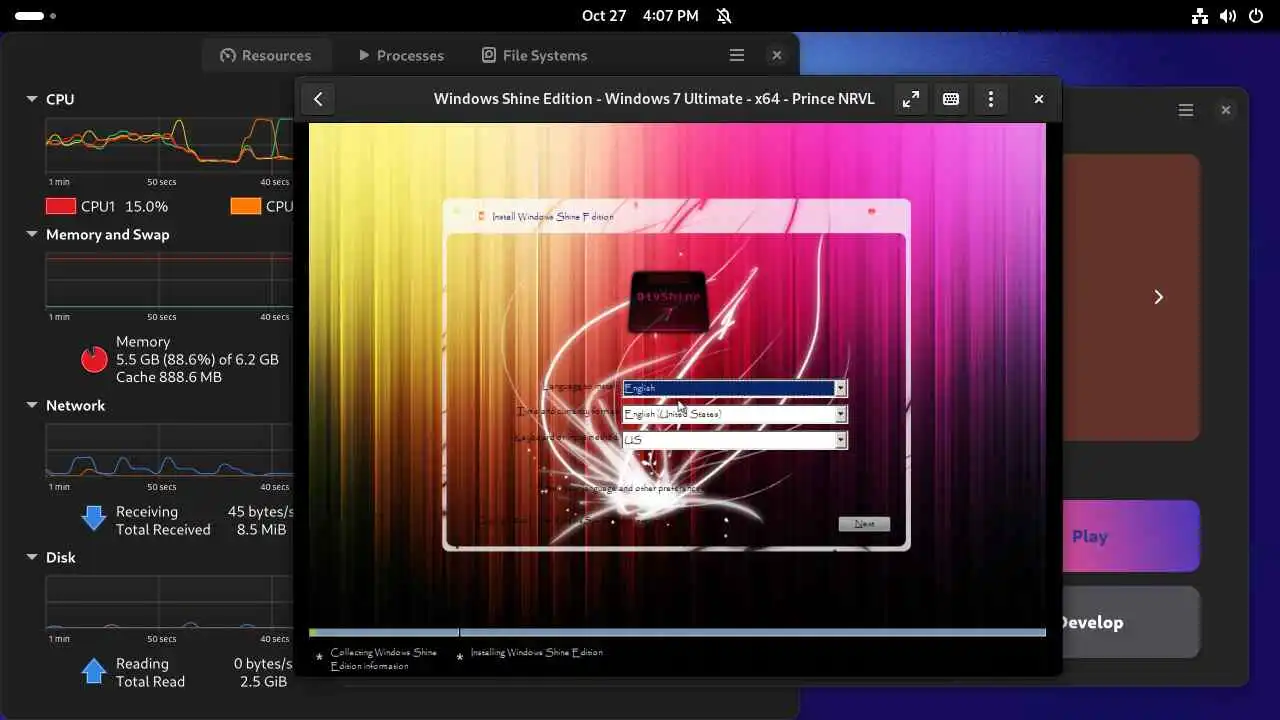1280x720 pixels.
Task: Click the Boxes window title text
Action: click(654, 99)
